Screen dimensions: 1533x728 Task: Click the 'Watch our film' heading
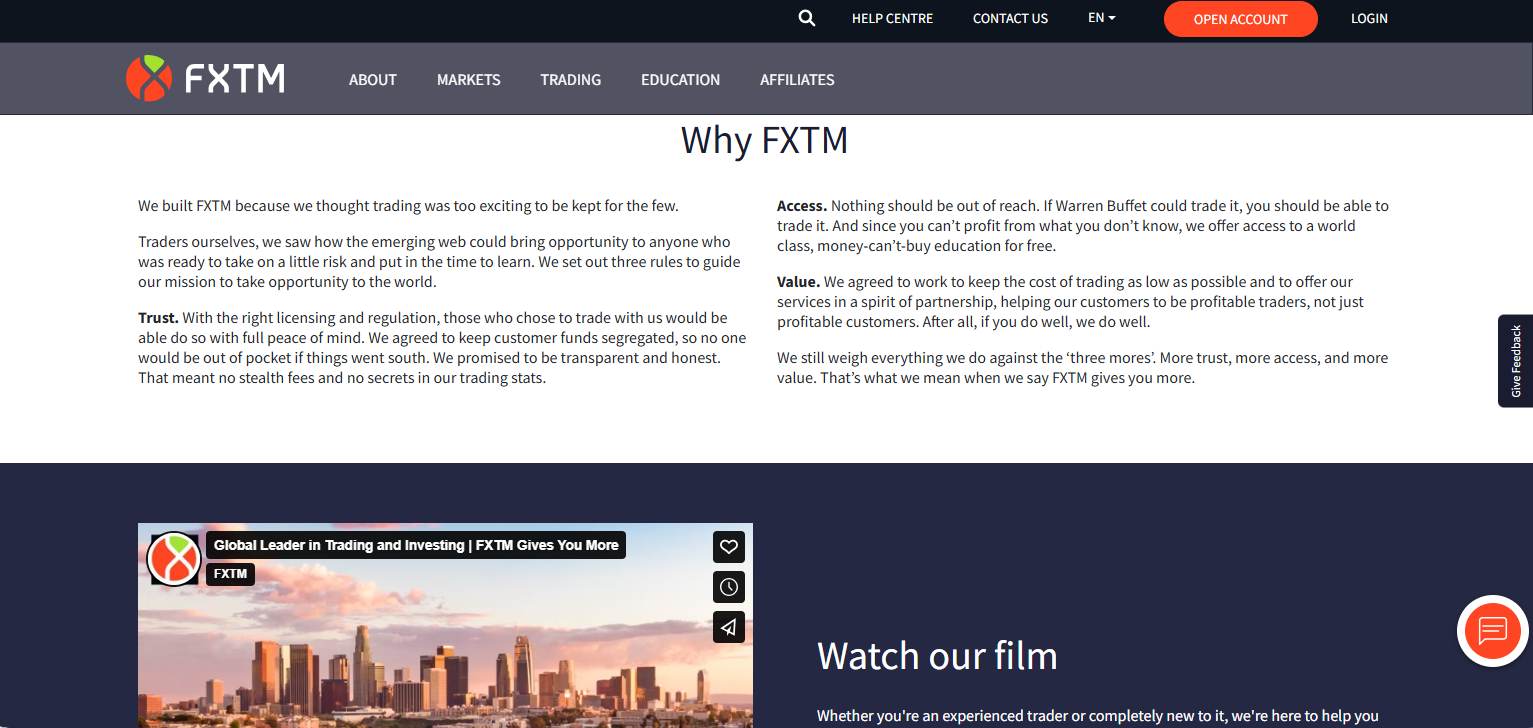tap(937, 656)
